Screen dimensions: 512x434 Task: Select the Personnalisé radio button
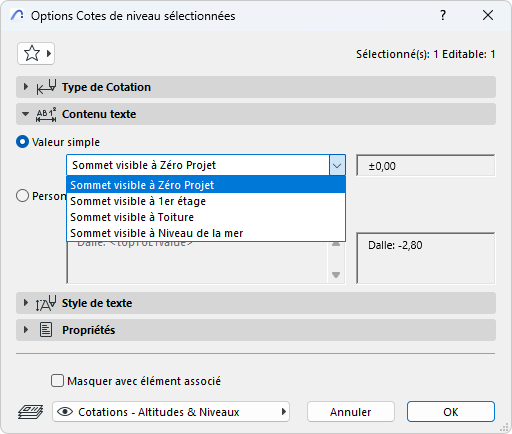(x=22, y=196)
